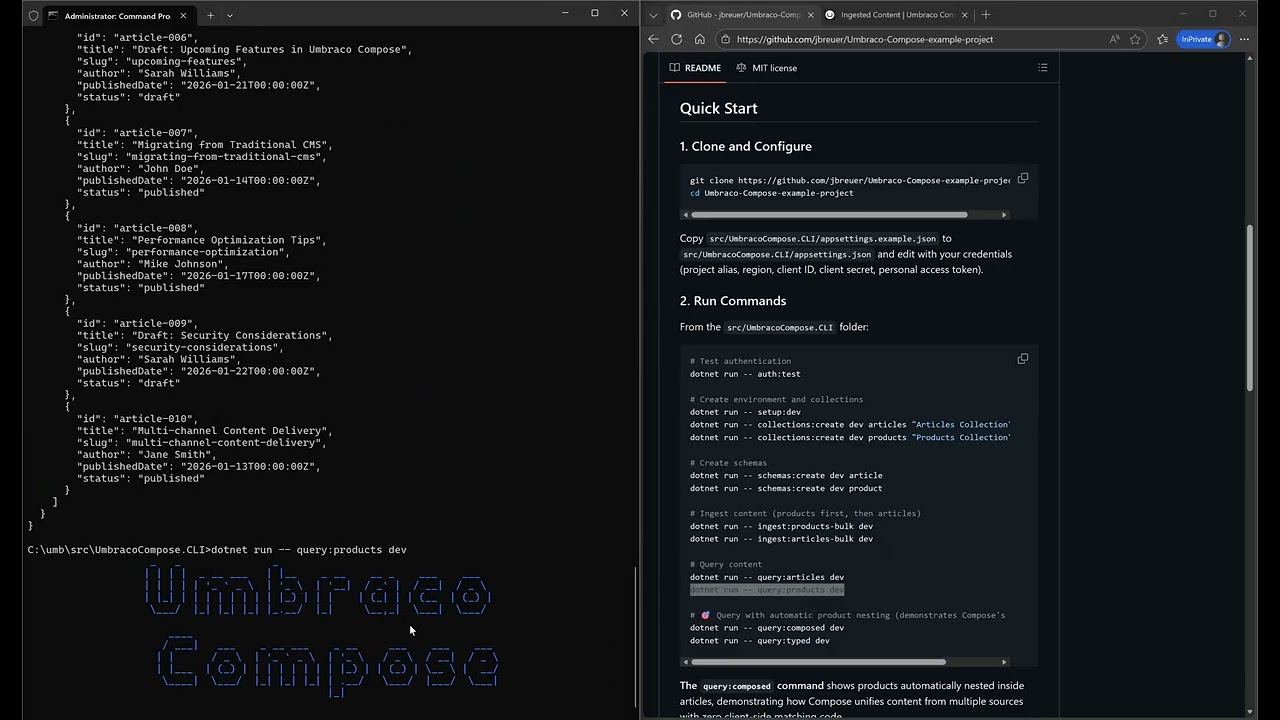Open a new browser tab
The height and width of the screenshot is (720, 1280).
point(986,15)
